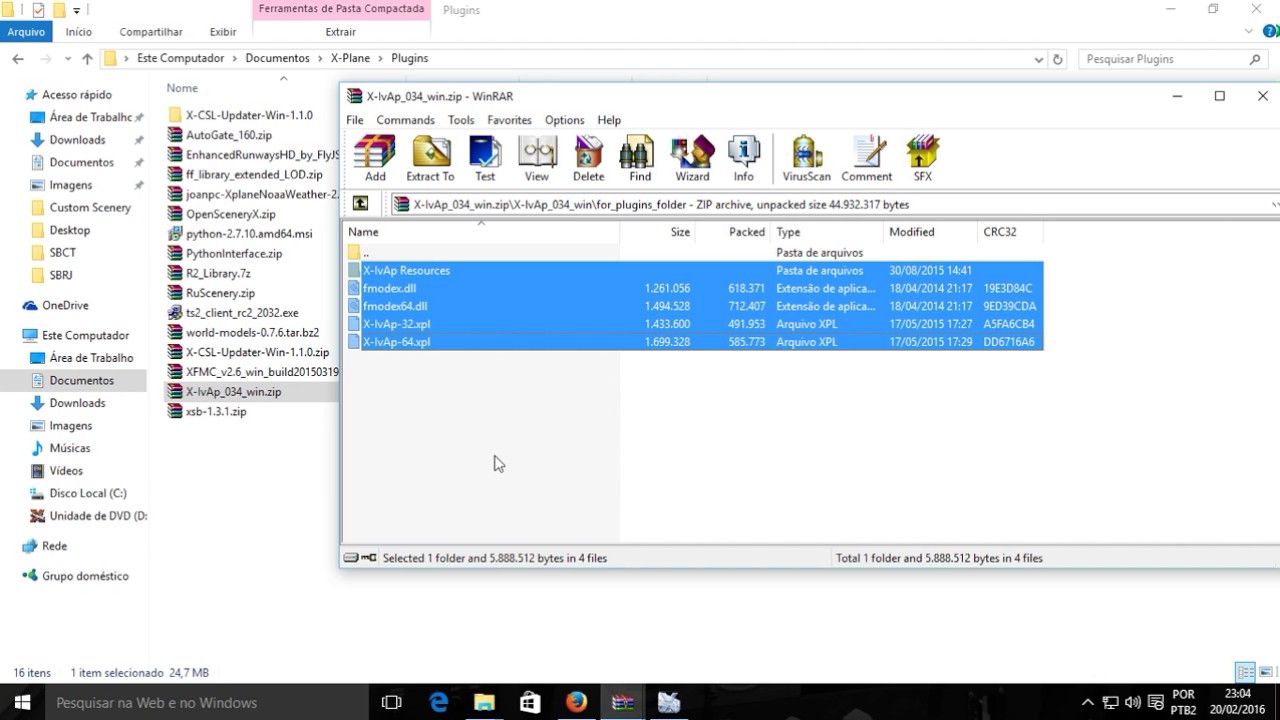Add an archive Comment
This screenshot has width=1280, height=720.
coord(866,159)
